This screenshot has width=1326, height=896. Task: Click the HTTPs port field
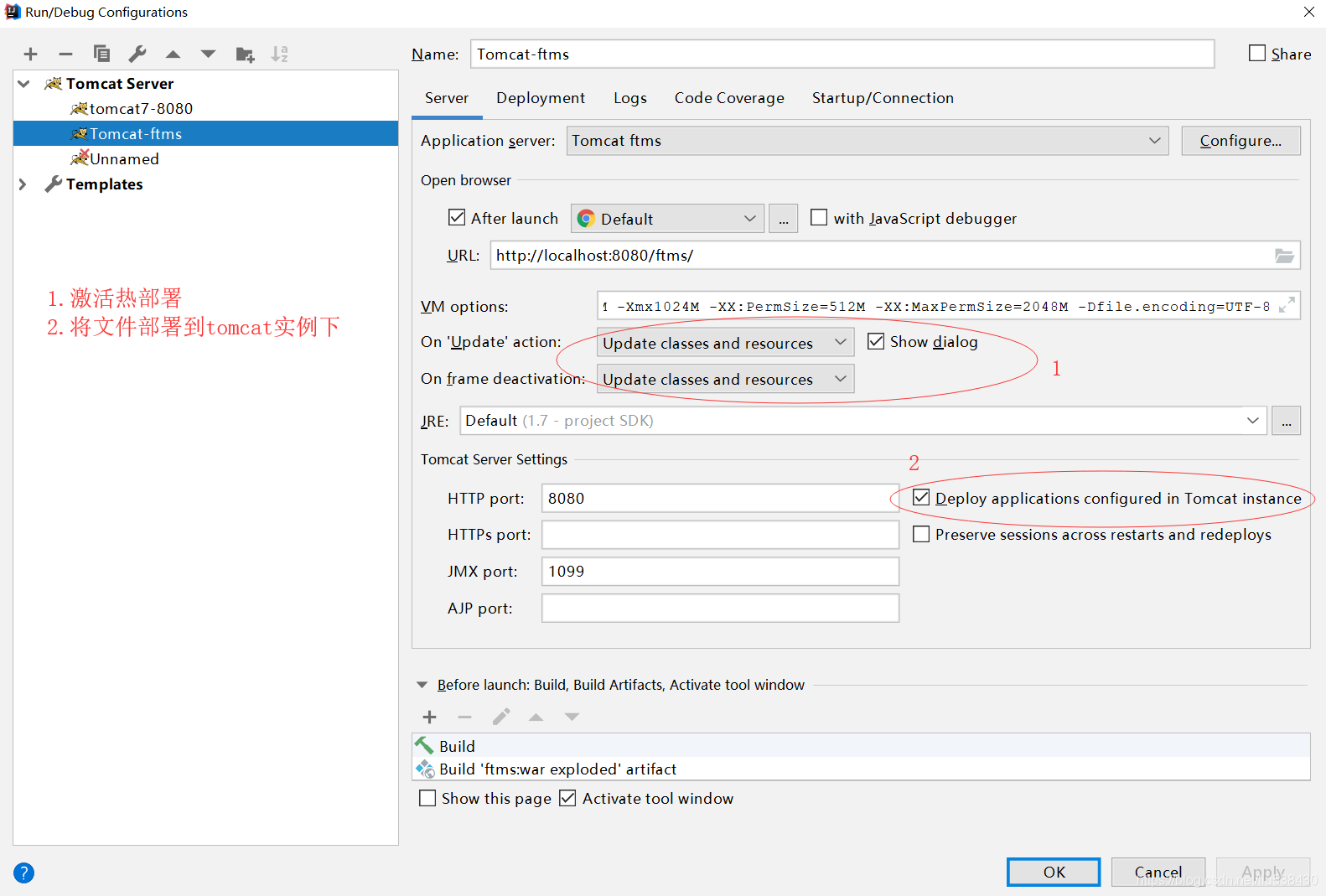pos(720,535)
